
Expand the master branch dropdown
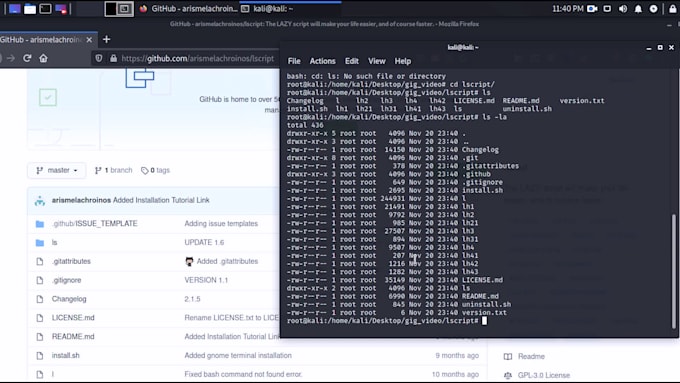(57, 170)
